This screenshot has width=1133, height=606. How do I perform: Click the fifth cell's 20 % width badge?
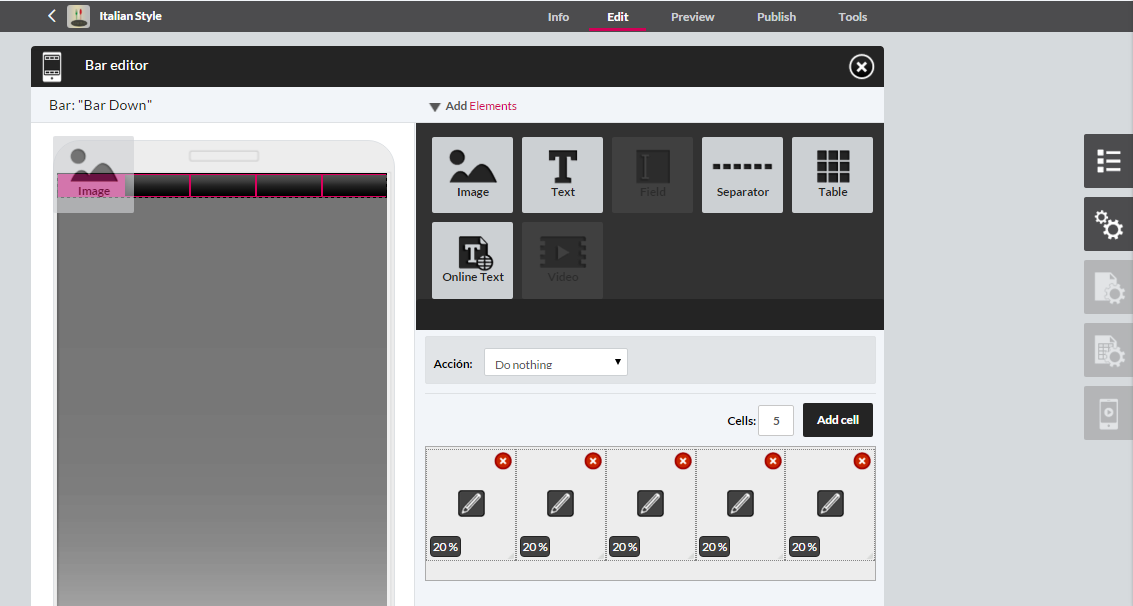pos(804,547)
